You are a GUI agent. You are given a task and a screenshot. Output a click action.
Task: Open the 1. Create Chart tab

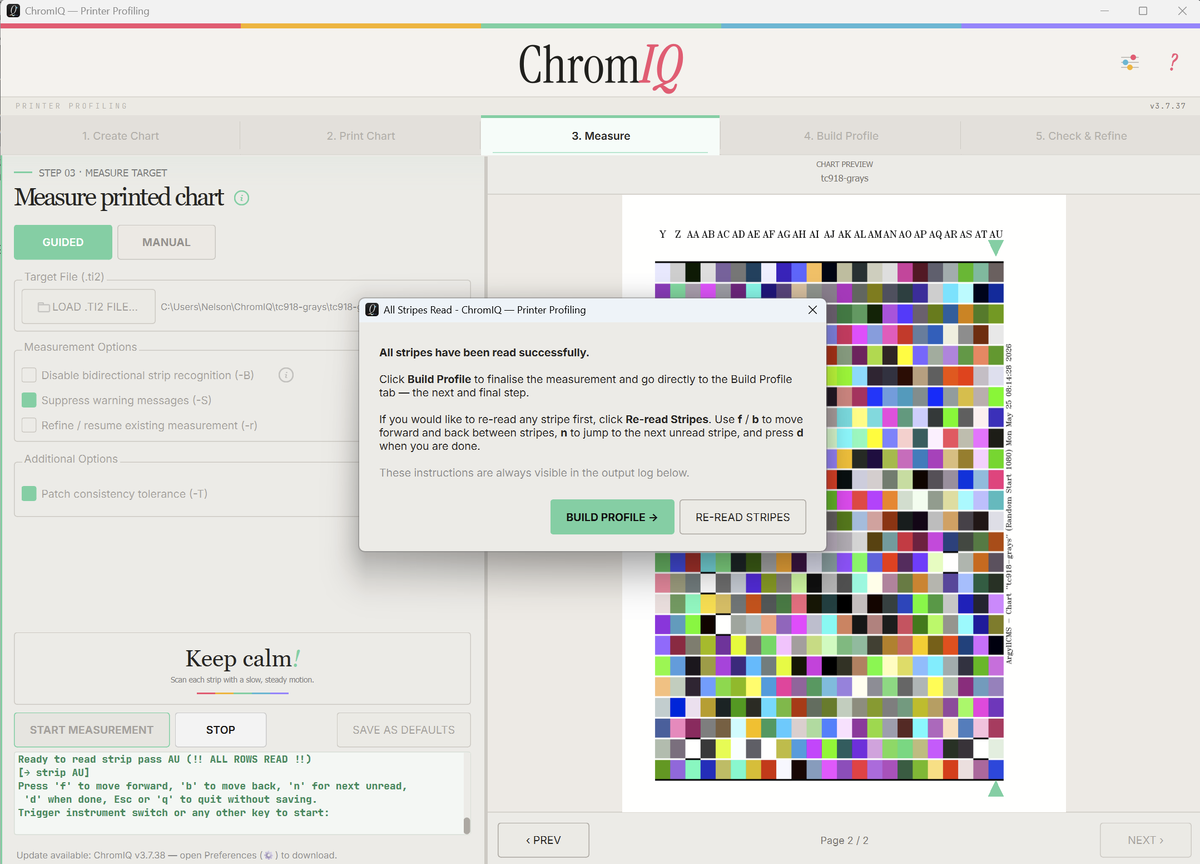(x=120, y=136)
